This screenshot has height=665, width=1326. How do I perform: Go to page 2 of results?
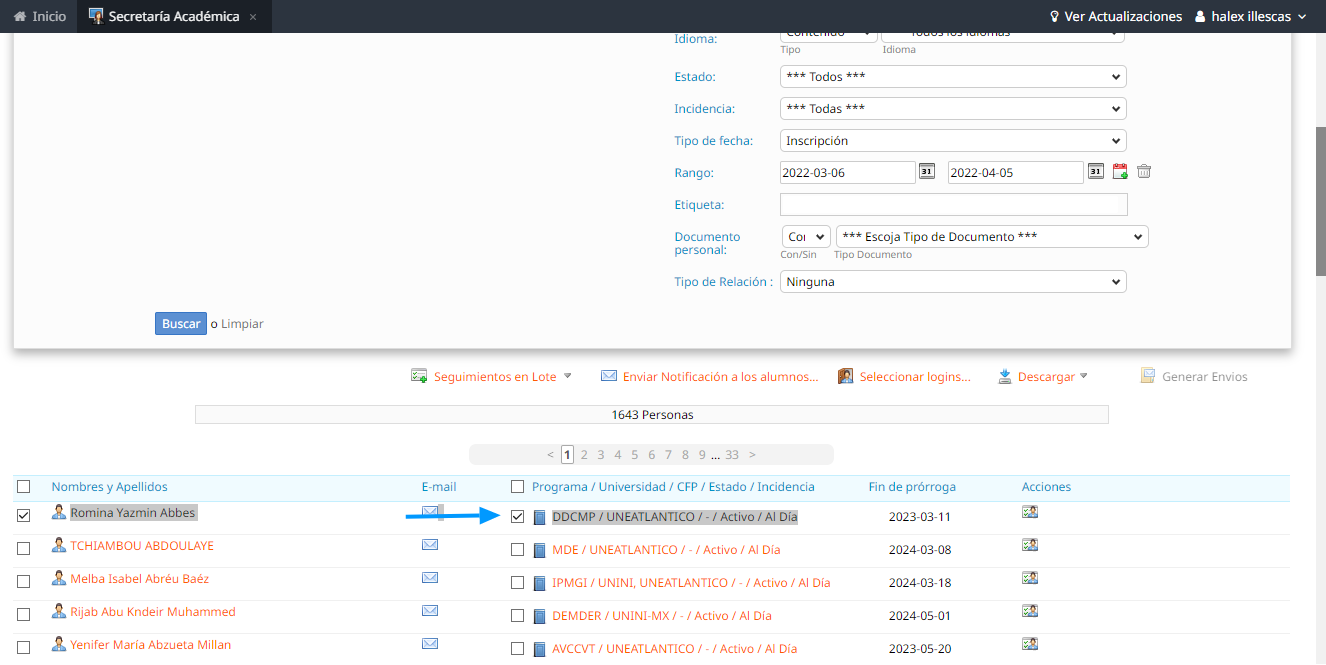pos(584,455)
